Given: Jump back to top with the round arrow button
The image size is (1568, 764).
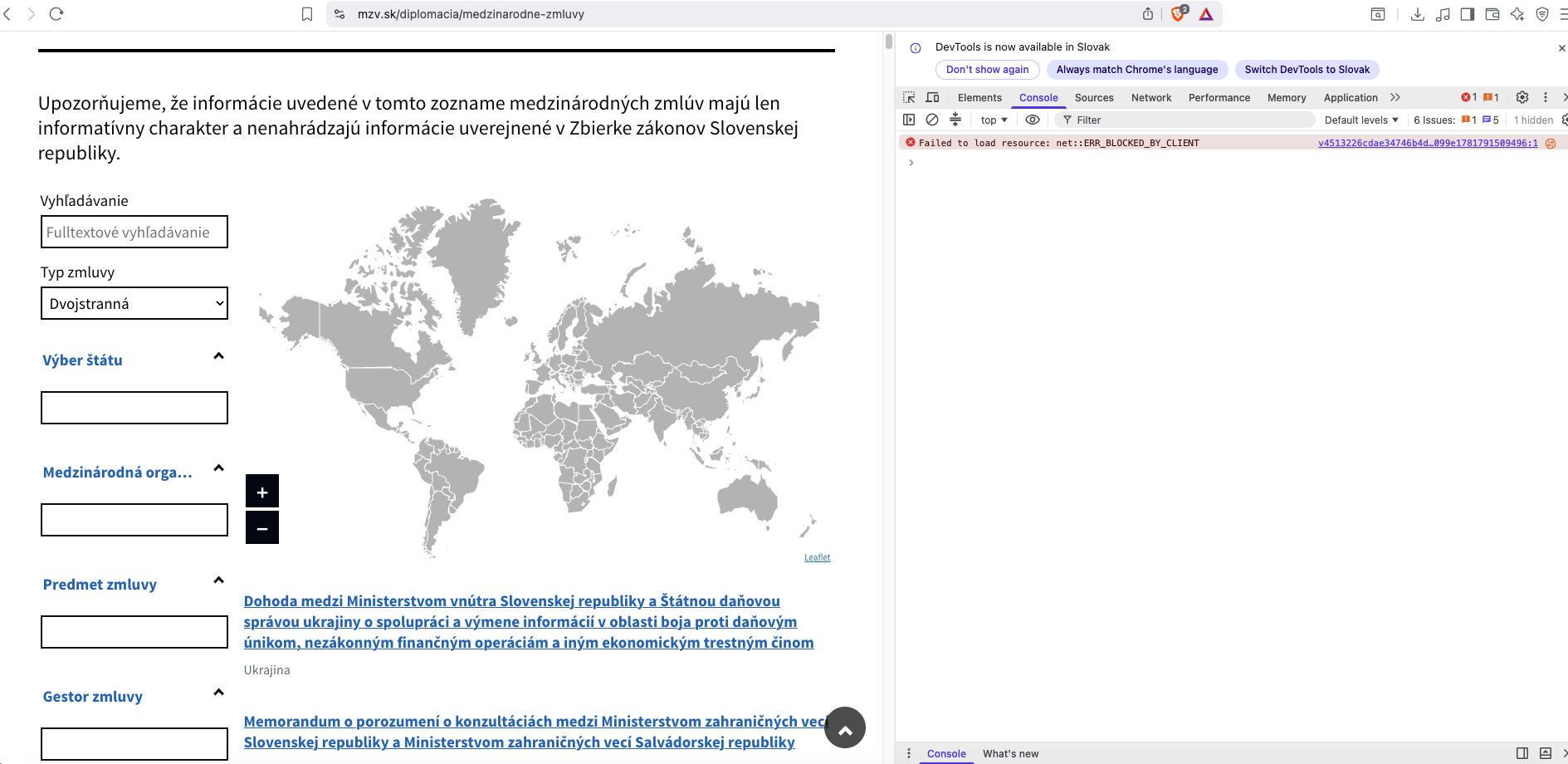Looking at the screenshot, I should pyautogui.click(x=845, y=727).
